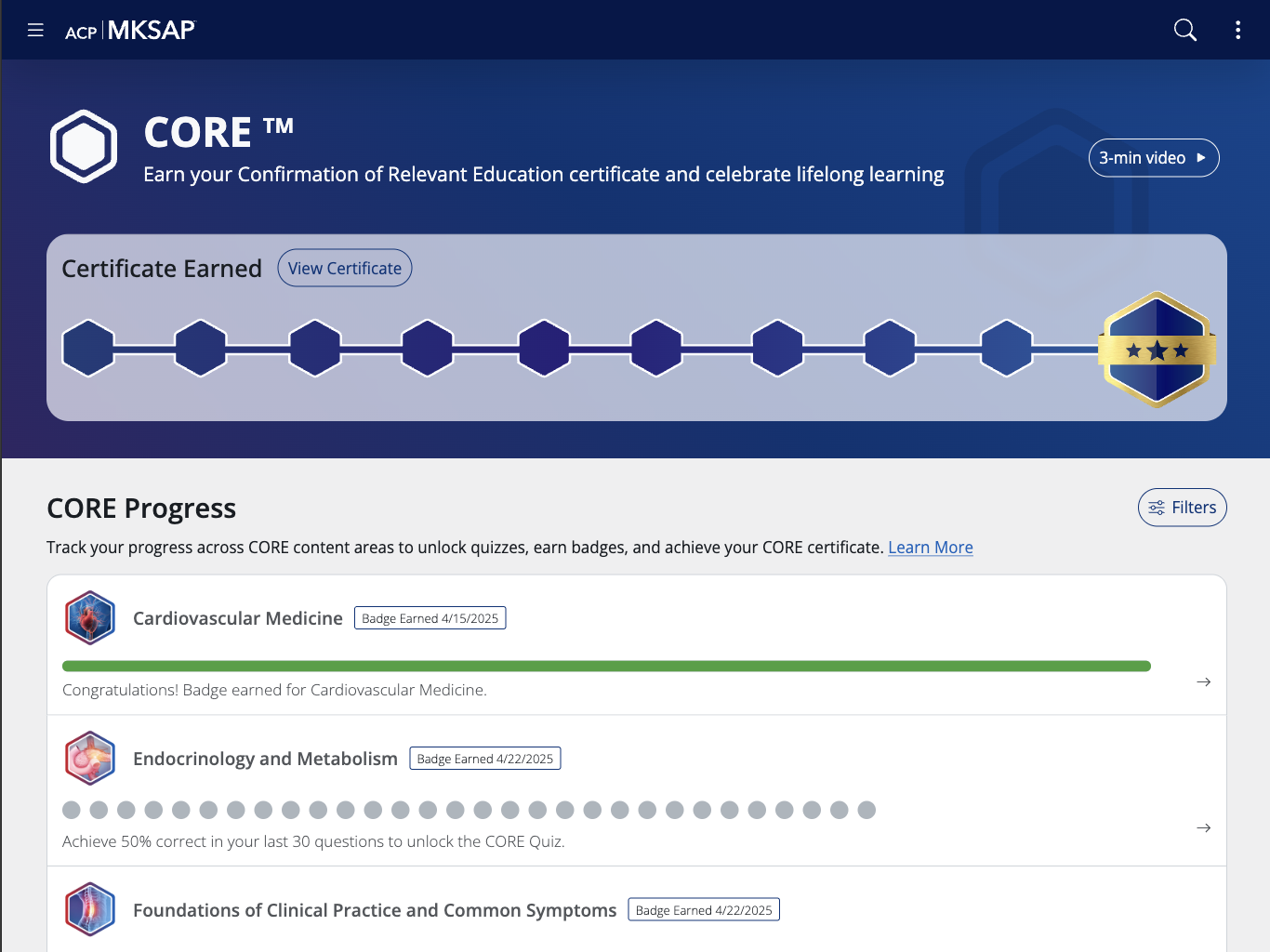Open Learn More link
The width and height of the screenshot is (1270, 952).
coord(930,547)
